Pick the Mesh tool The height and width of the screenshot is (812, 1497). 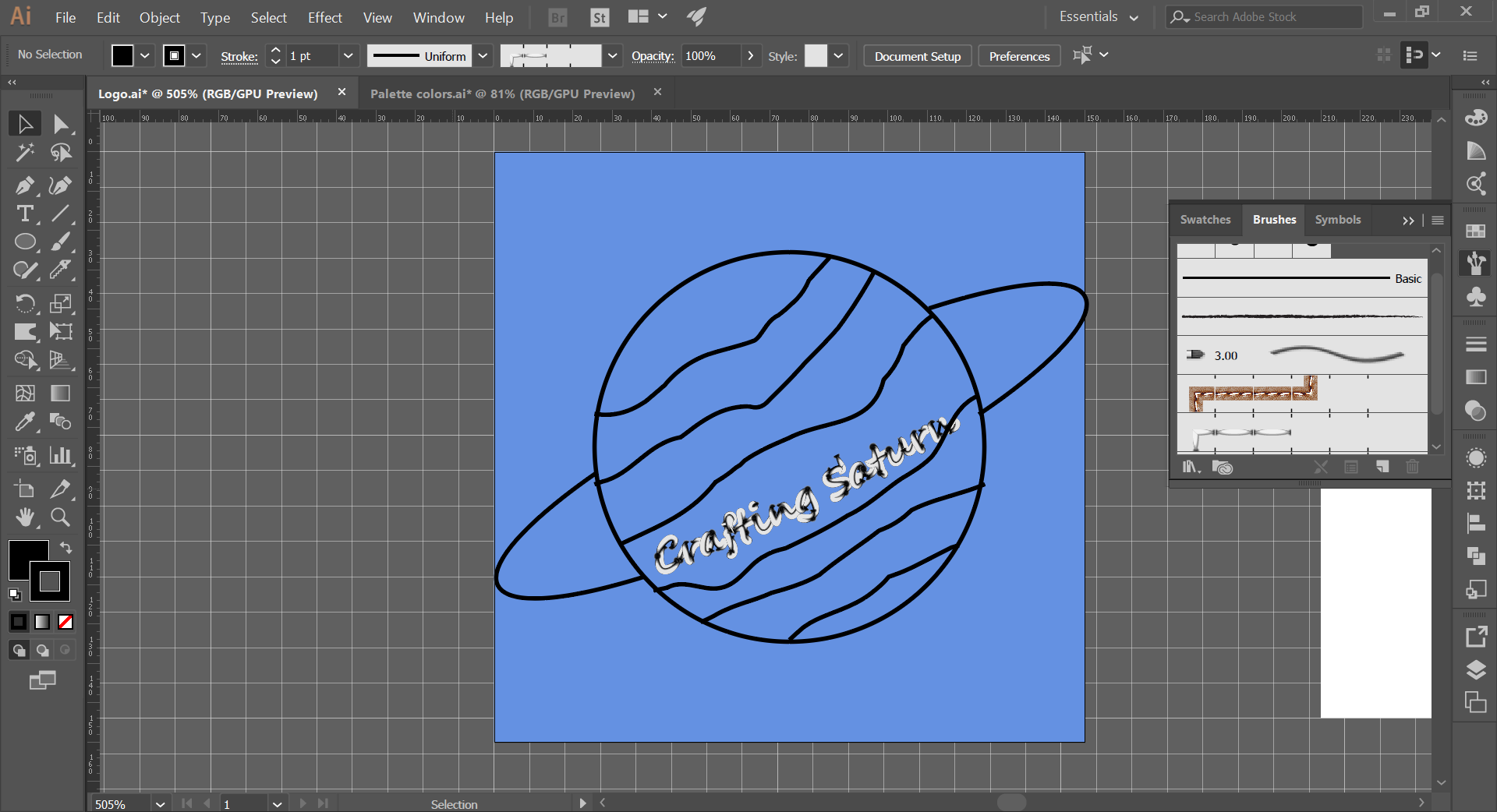pos(25,393)
